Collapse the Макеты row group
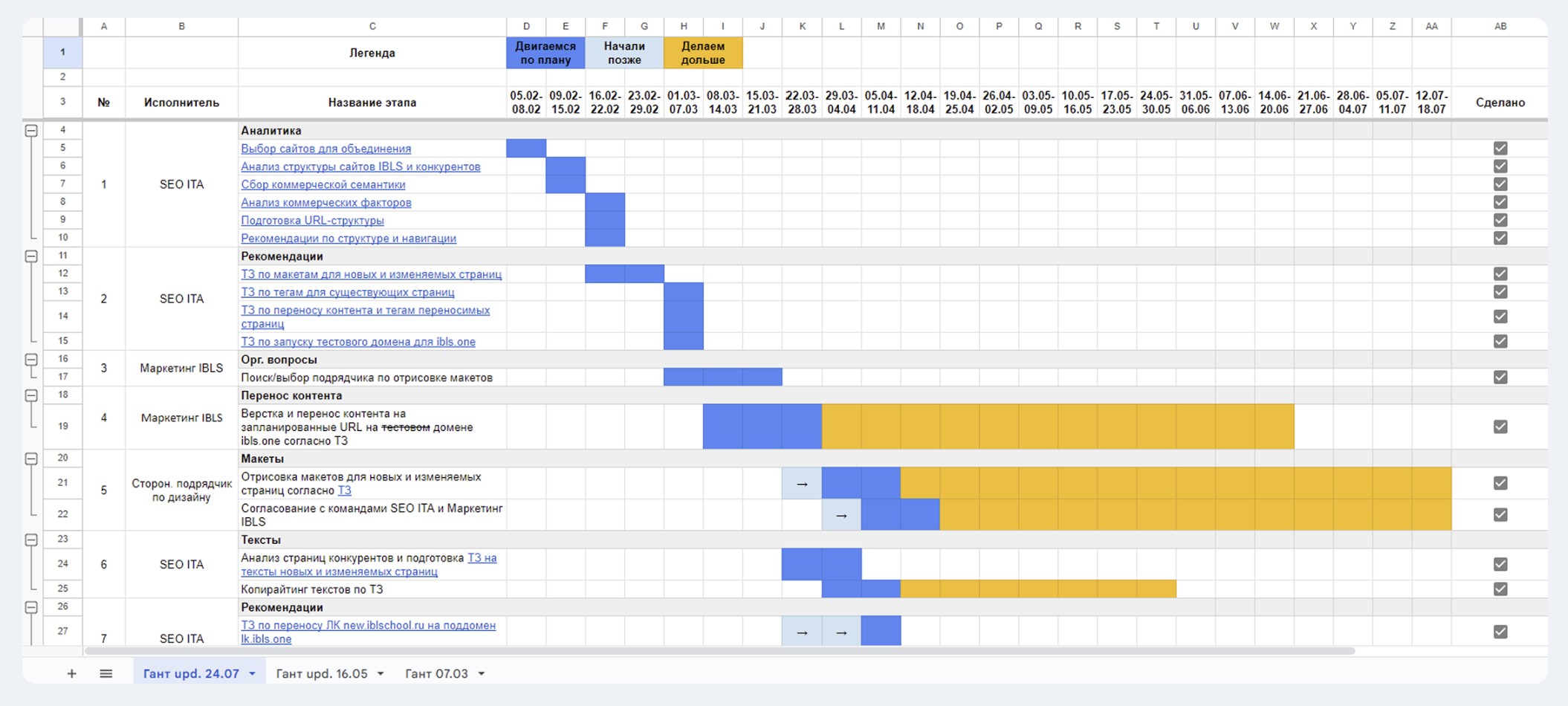 pyautogui.click(x=31, y=459)
